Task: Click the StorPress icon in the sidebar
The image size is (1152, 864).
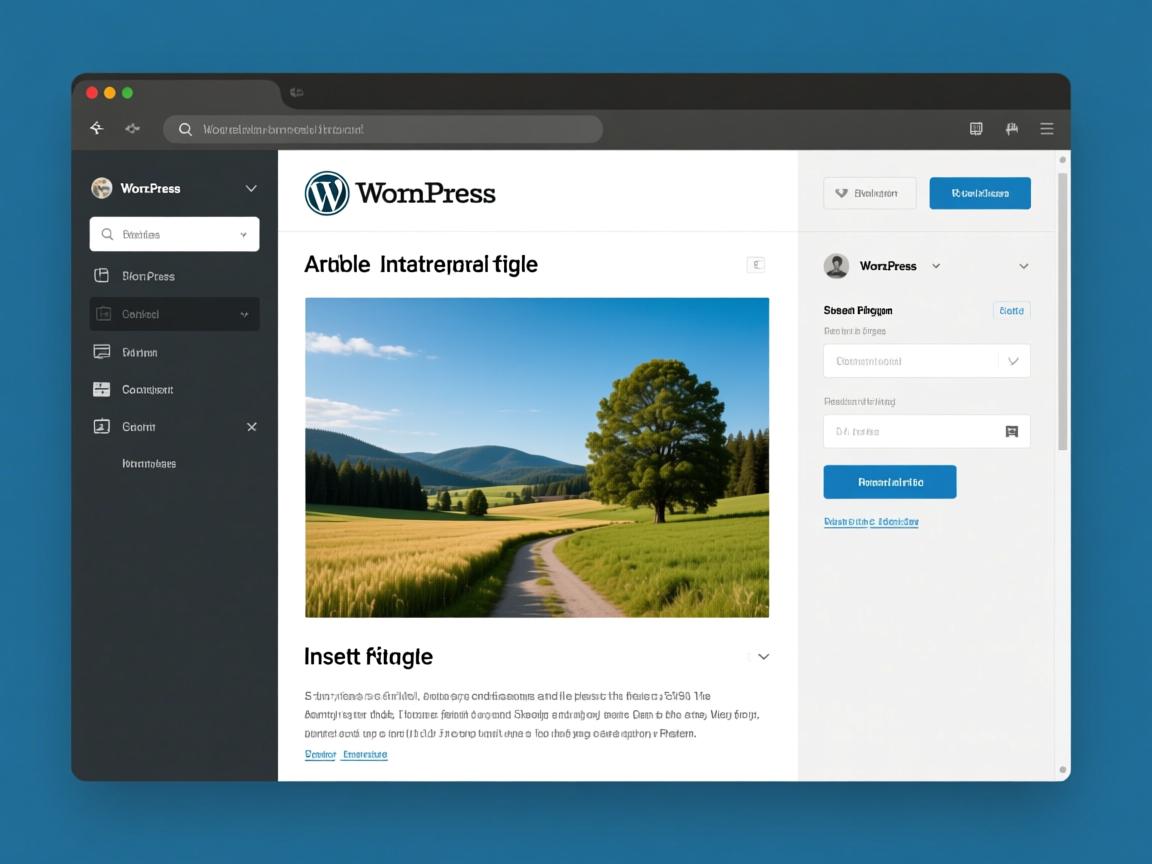Action: (x=101, y=275)
